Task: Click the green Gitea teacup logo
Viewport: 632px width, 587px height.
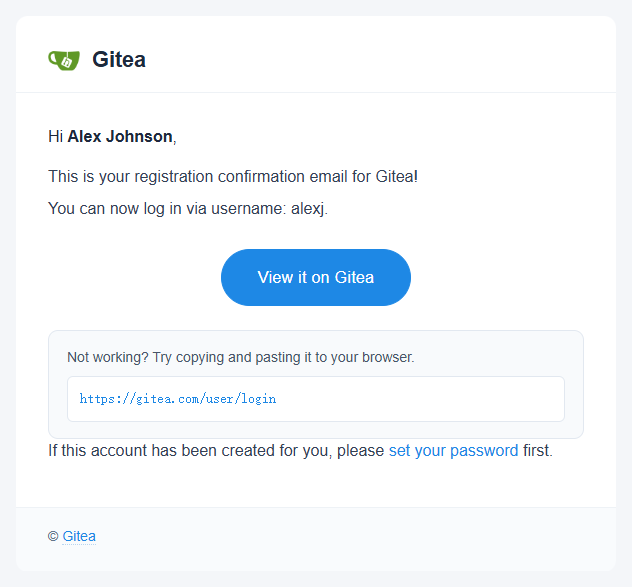Action: pos(64,60)
